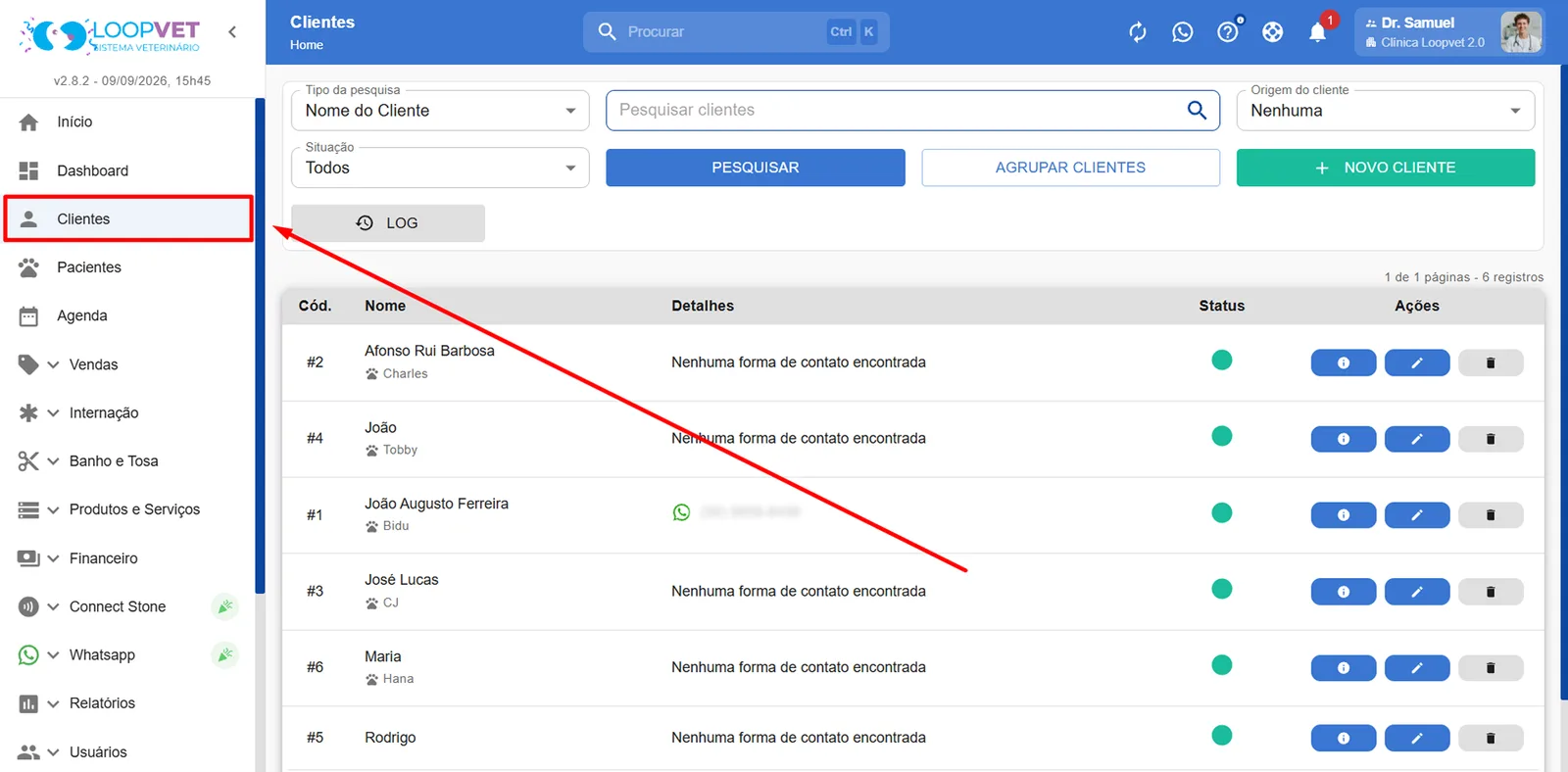The width and height of the screenshot is (1568, 772).
Task: Click the page vertical scrollbar
Action: 1563,382
